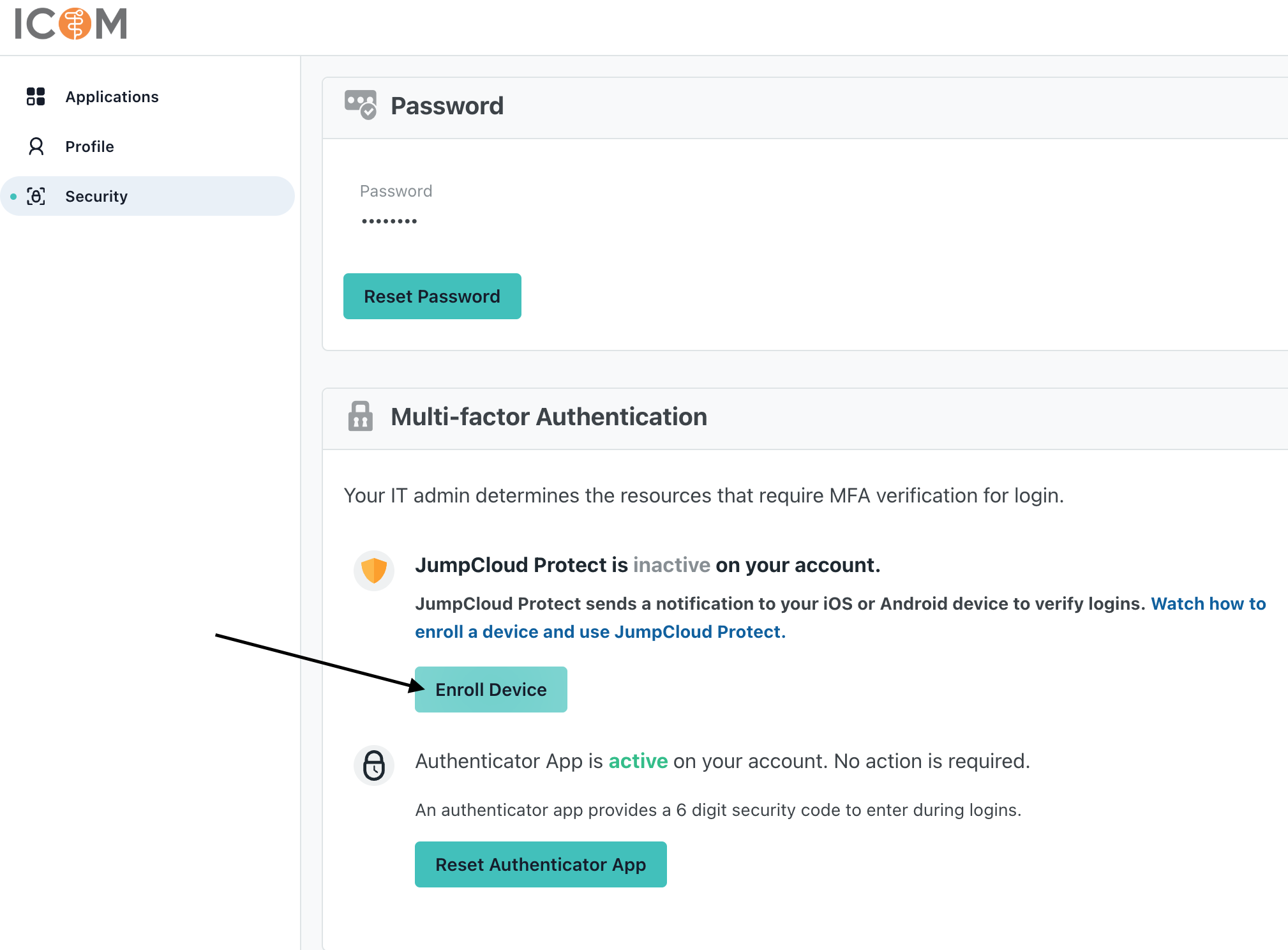Open the Applications menu item
This screenshot has width=1288, height=950.
(x=147, y=96)
